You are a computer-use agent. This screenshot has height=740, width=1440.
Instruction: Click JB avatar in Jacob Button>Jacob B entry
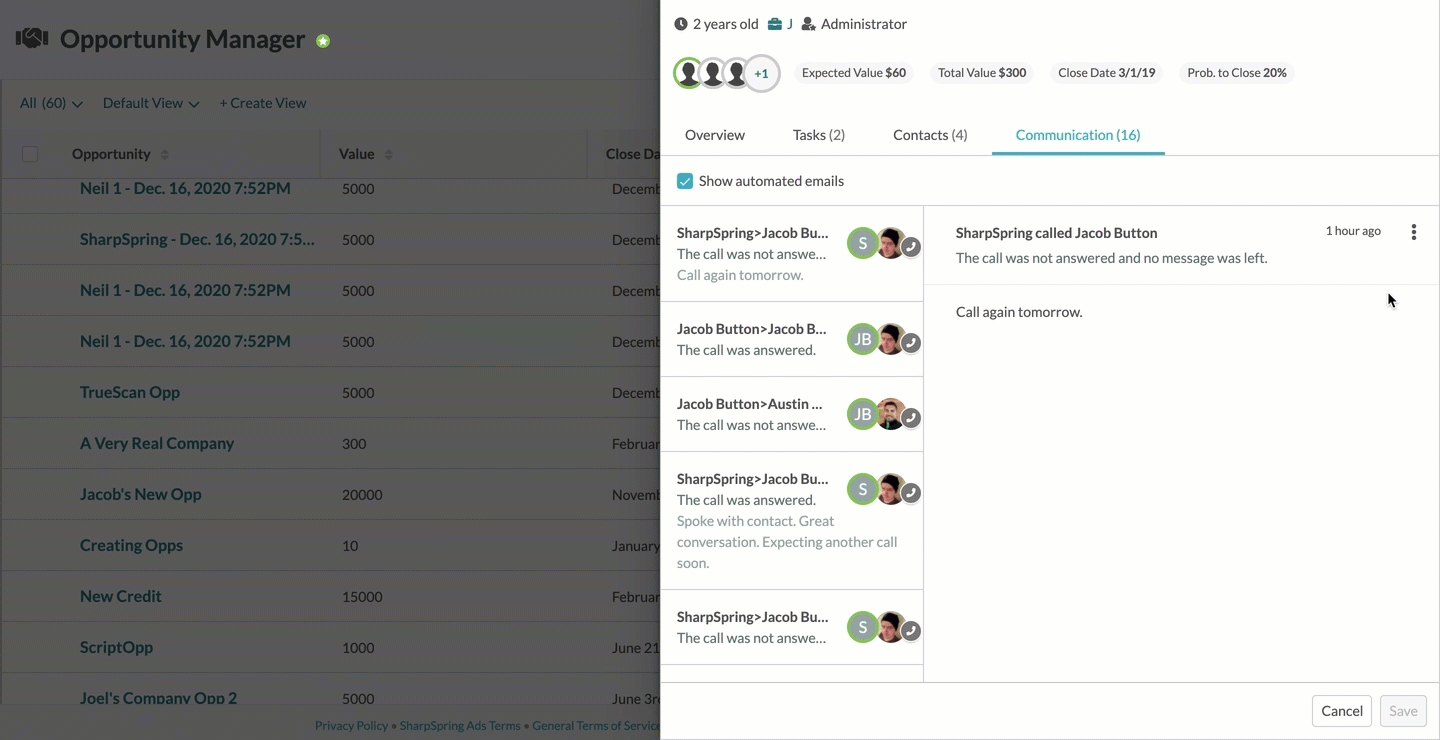863,339
